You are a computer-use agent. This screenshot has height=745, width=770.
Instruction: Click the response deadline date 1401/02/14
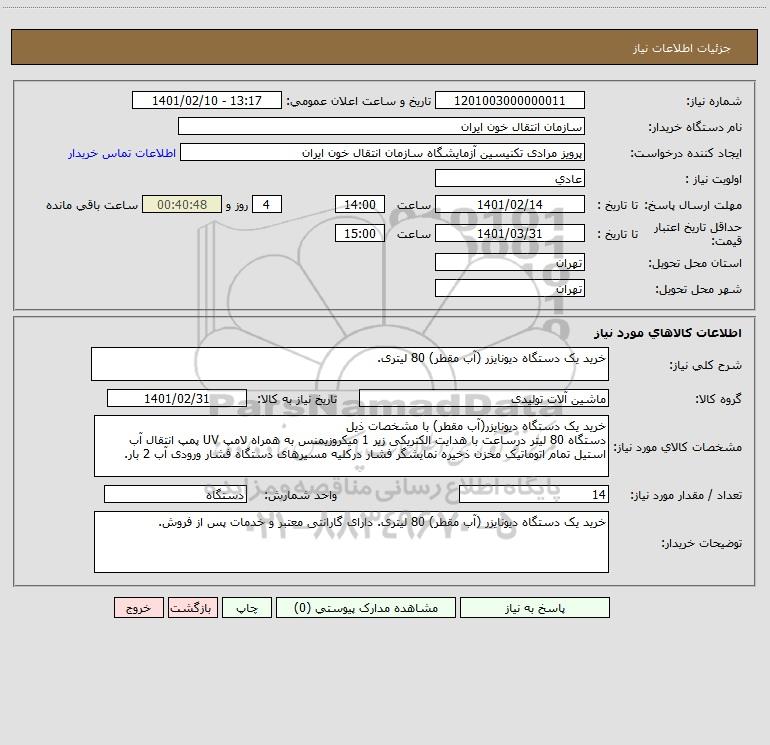(x=510, y=204)
